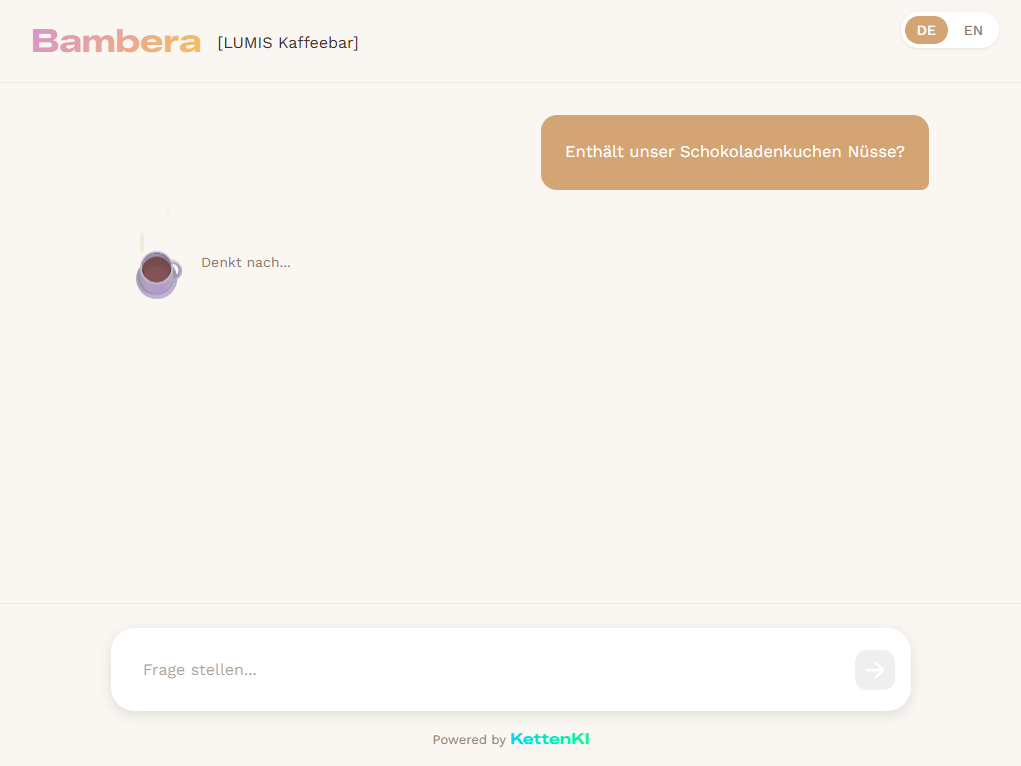Click the Bambera logo
This screenshot has height=766, width=1021.
[117, 41]
